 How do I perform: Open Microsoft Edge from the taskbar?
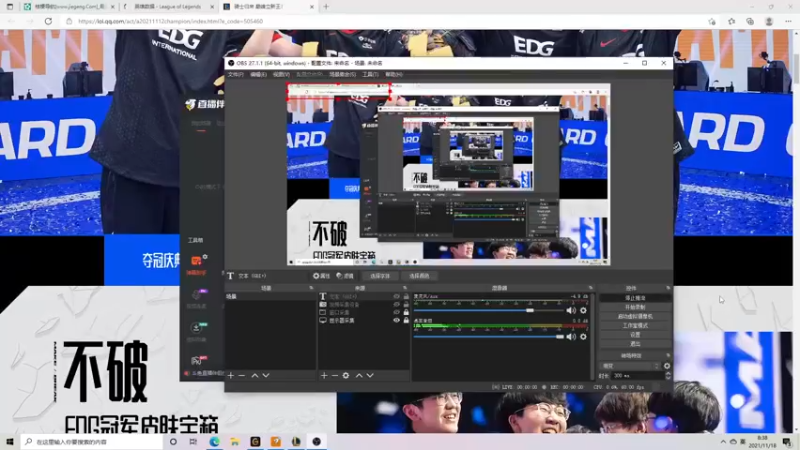point(214,442)
